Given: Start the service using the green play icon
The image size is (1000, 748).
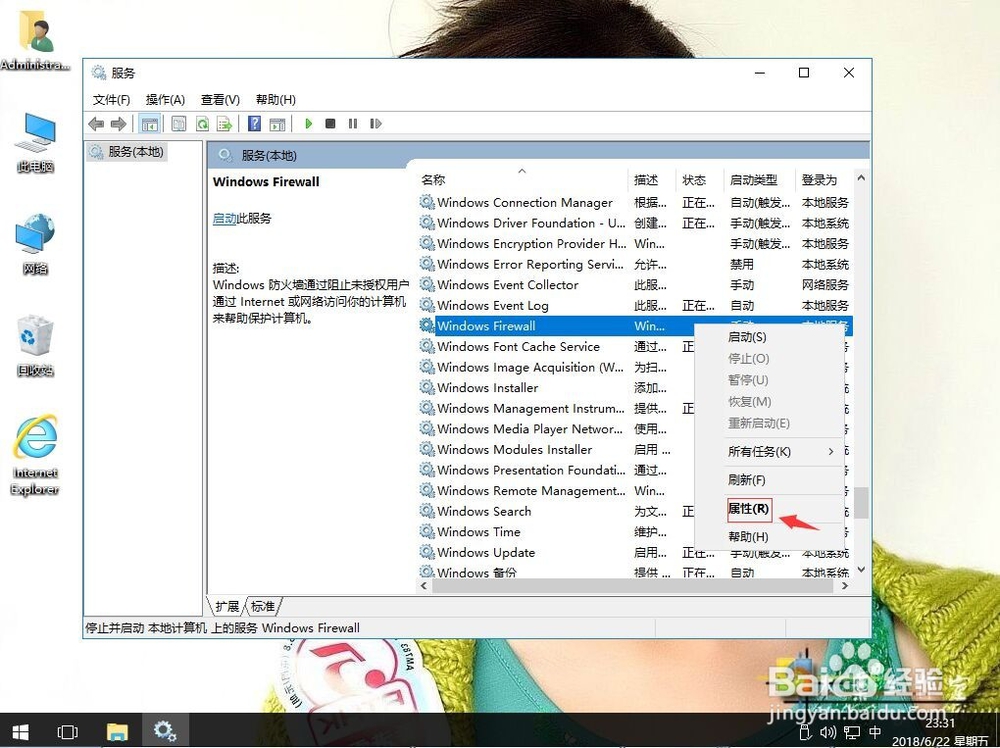Looking at the screenshot, I should click(309, 123).
